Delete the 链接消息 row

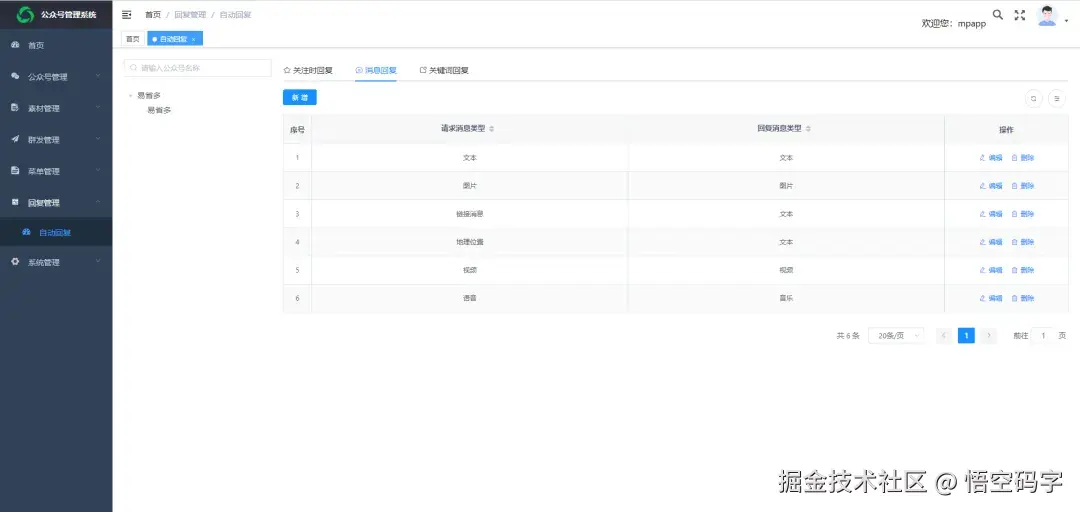[1023, 214]
